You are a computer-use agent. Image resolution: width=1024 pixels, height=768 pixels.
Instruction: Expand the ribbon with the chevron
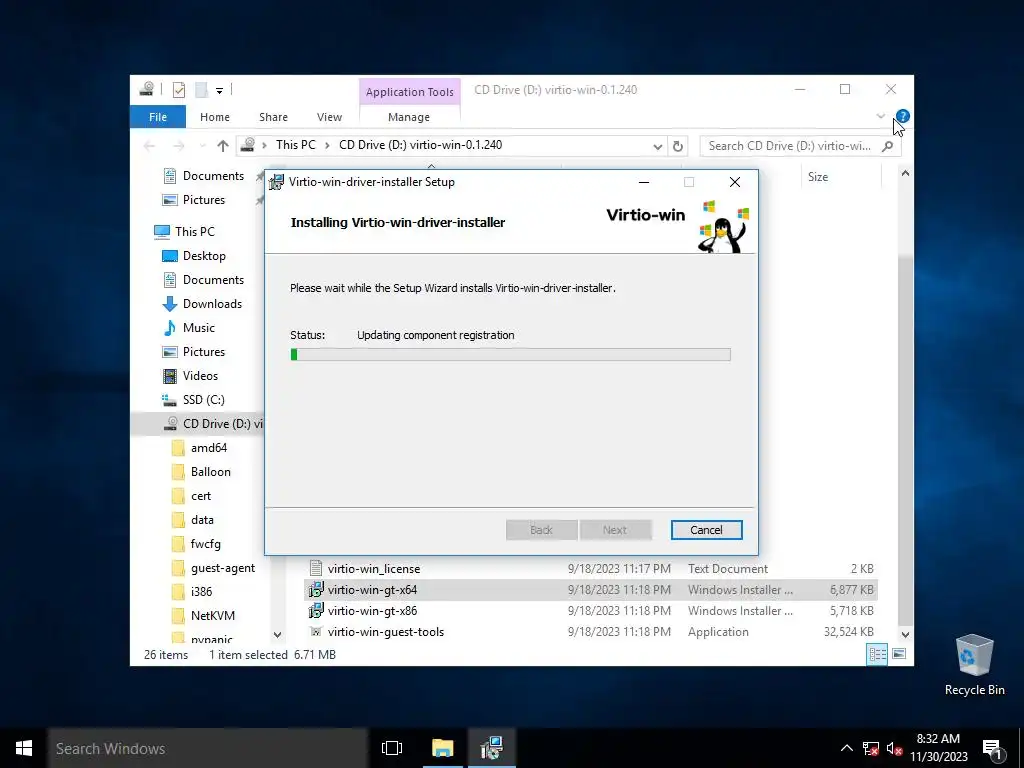(880, 116)
